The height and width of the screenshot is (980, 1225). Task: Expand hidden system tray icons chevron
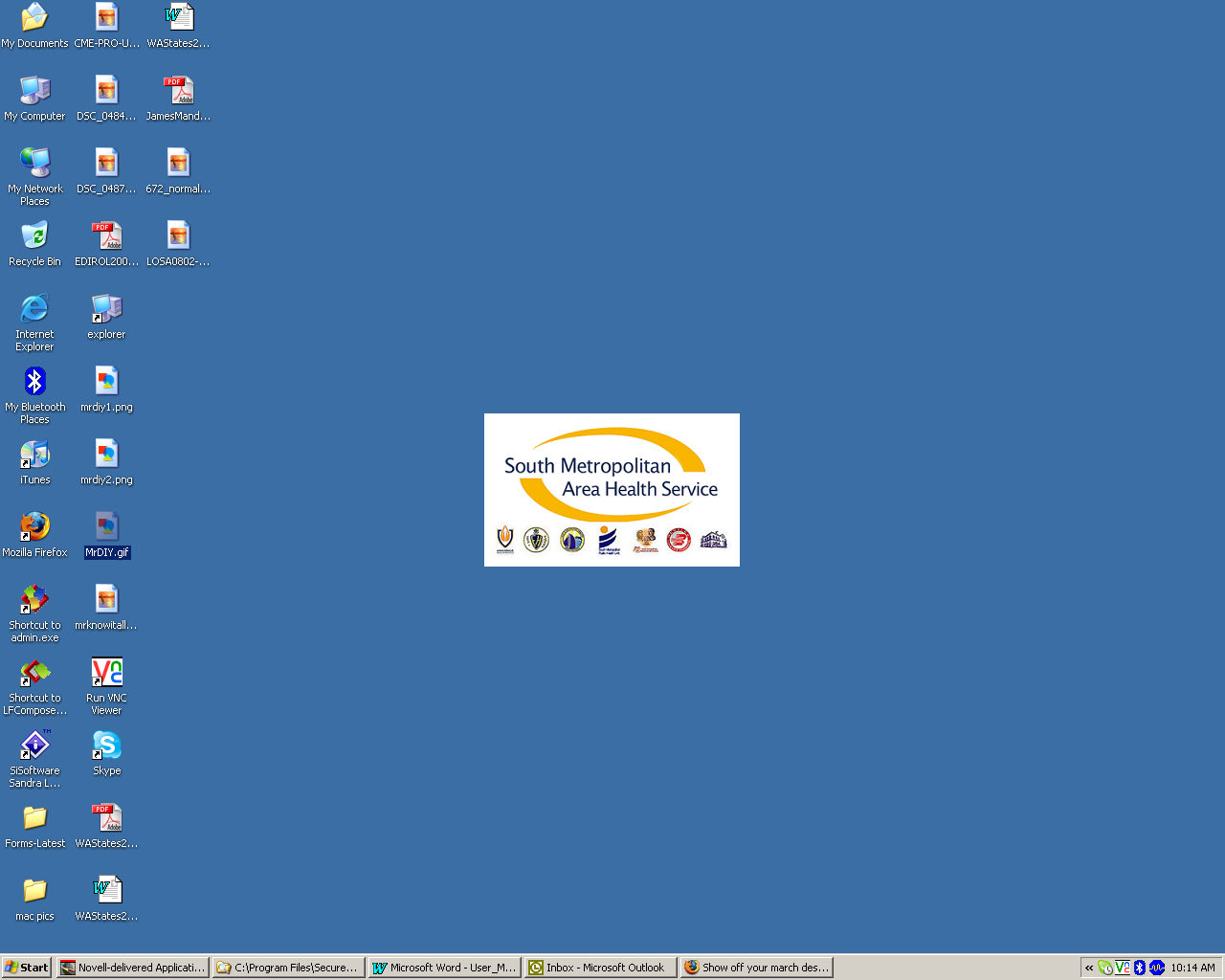pos(1089,968)
